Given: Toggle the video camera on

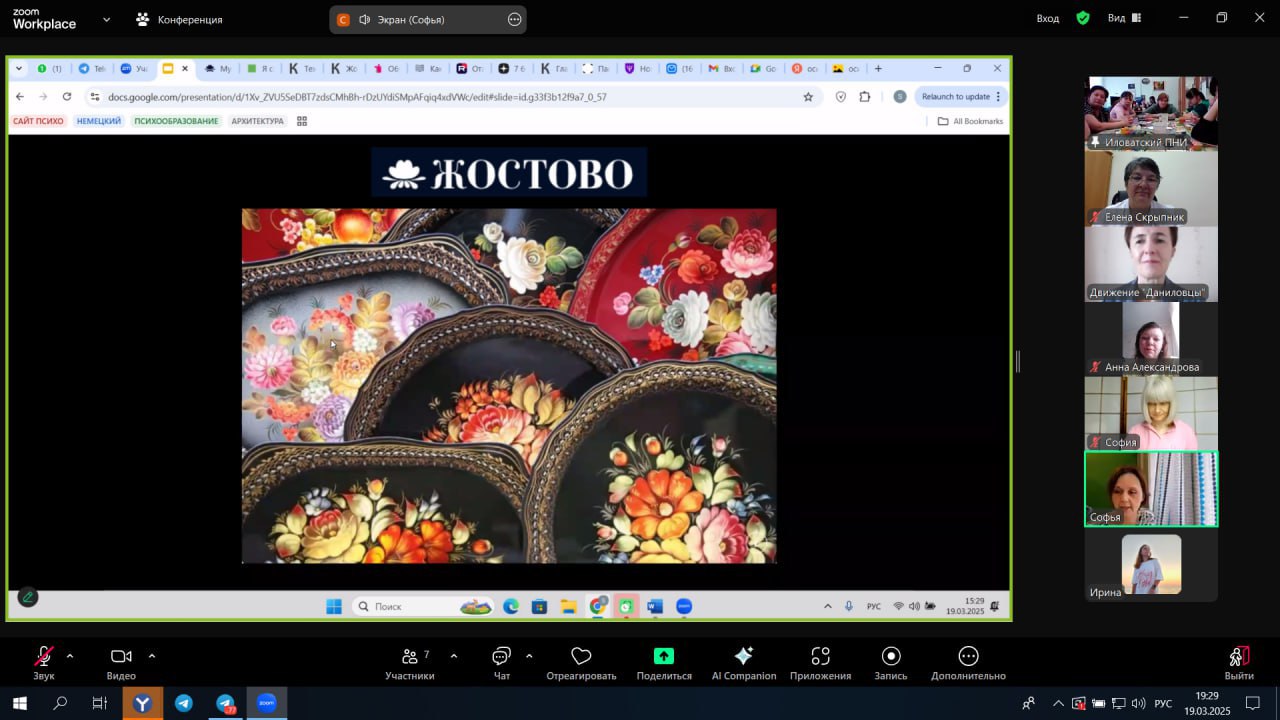Looking at the screenshot, I should [x=121, y=657].
